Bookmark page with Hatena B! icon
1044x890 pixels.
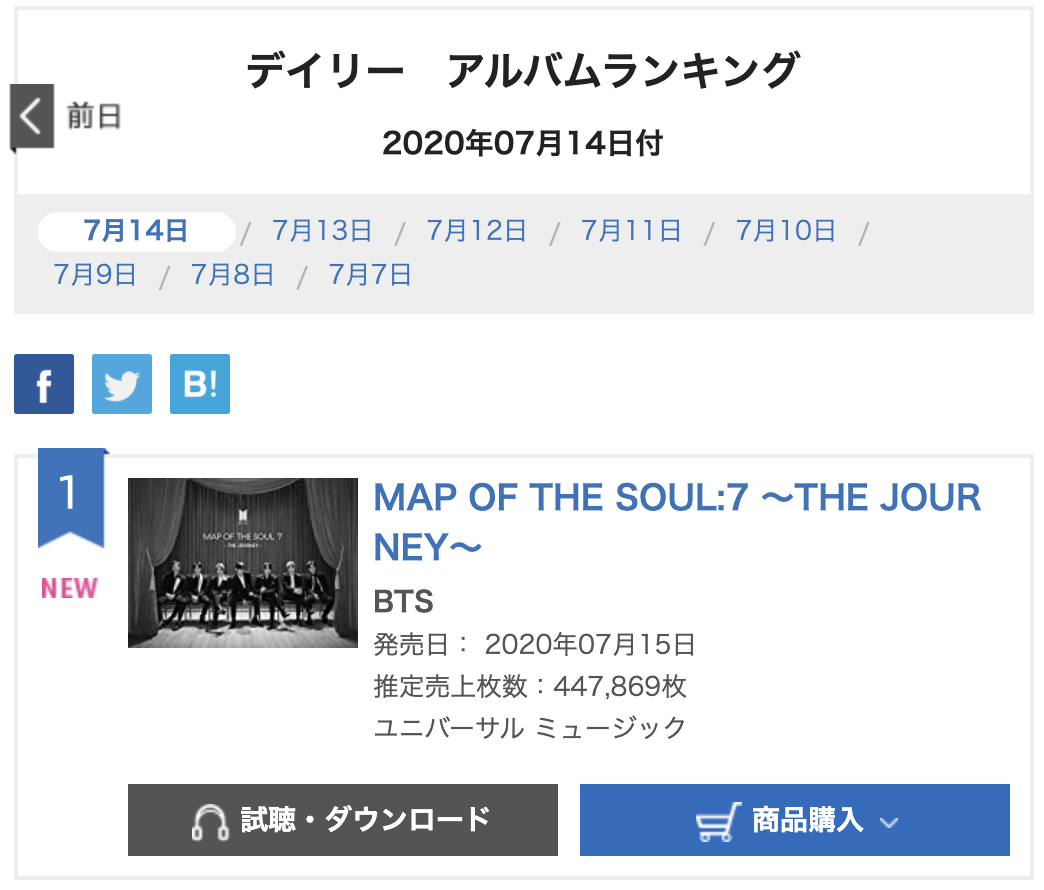200,384
